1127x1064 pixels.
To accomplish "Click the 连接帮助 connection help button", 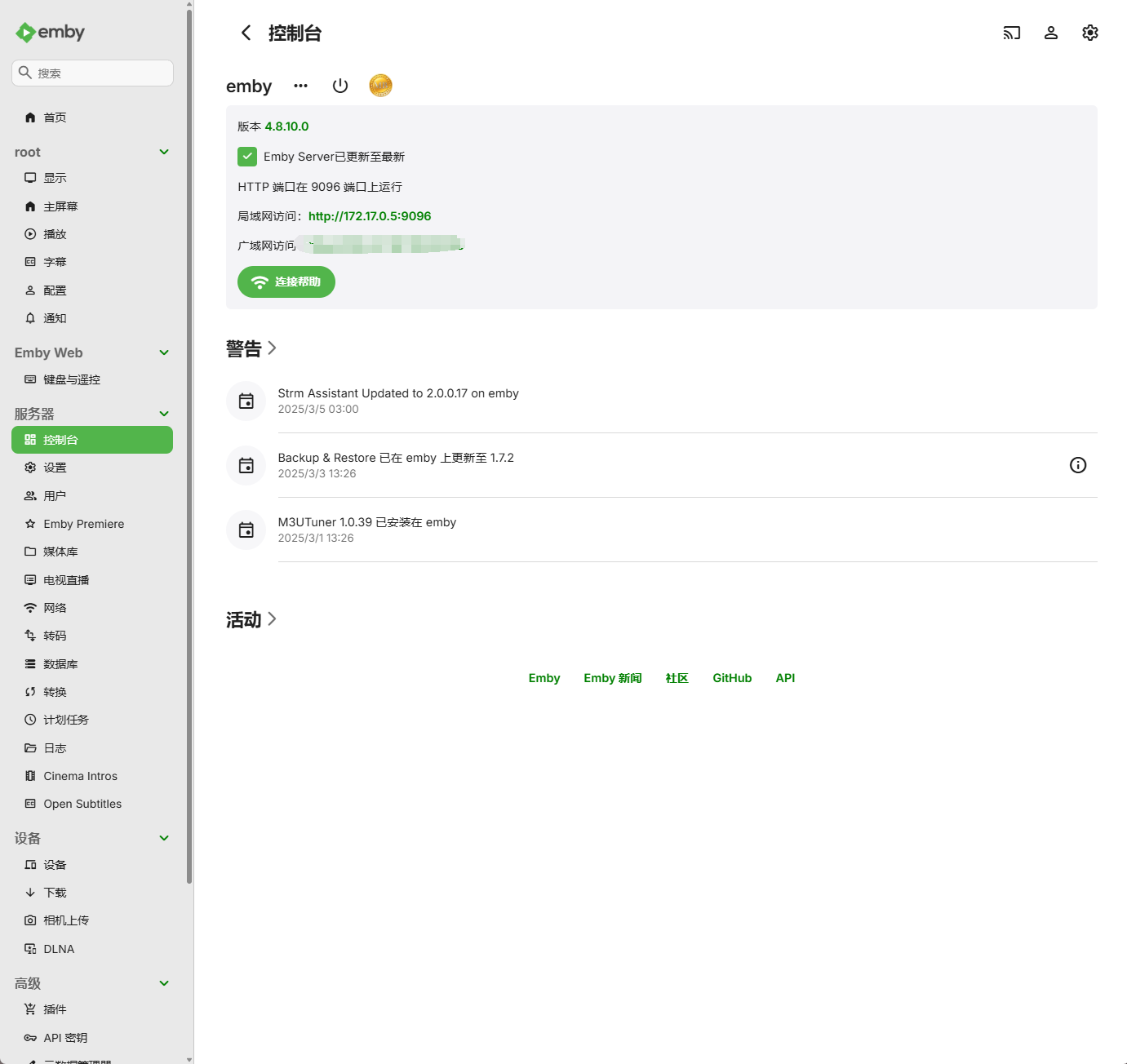I will [286, 282].
